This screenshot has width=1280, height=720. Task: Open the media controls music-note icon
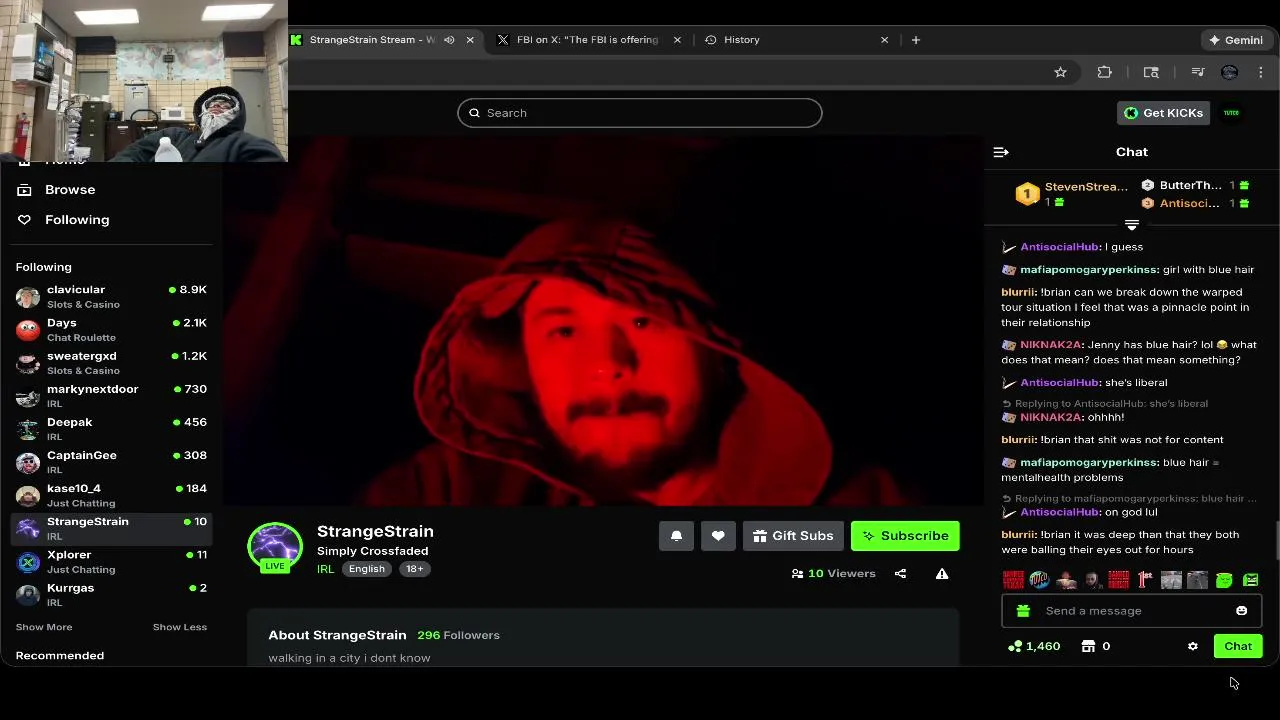(x=1198, y=72)
